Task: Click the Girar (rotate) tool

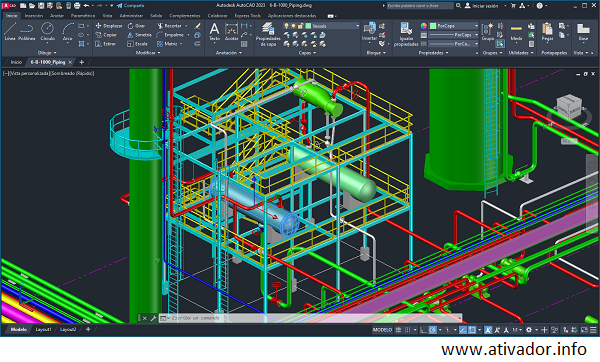Action: [136, 26]
